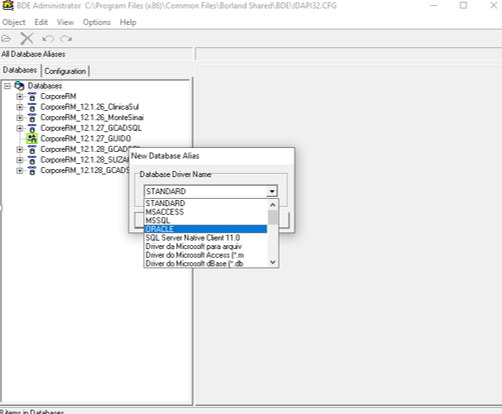Click the driver list scroll up arrow
The image size is (502, 414).
[x=273, y=205]
